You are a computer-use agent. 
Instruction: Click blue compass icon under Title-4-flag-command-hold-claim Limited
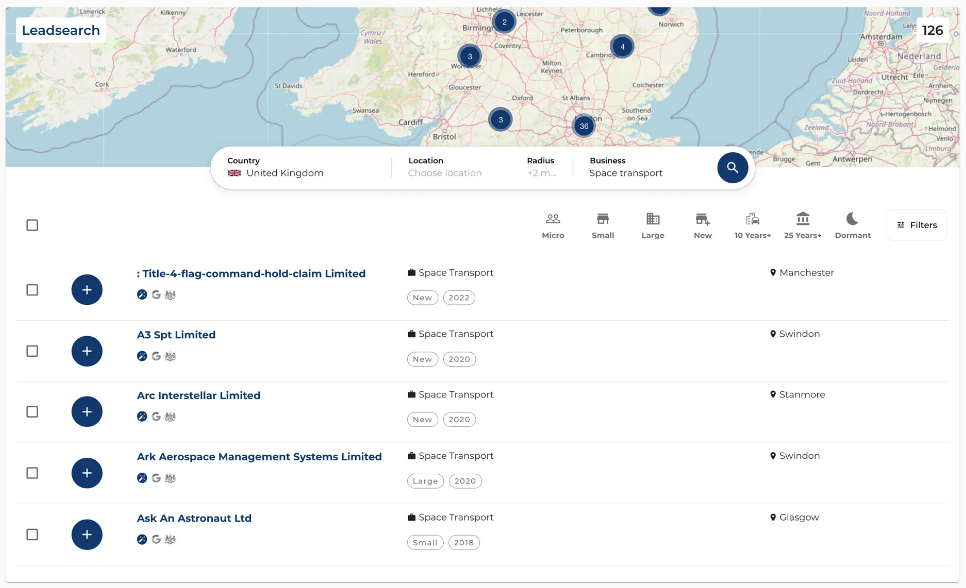tap(142, 295)
